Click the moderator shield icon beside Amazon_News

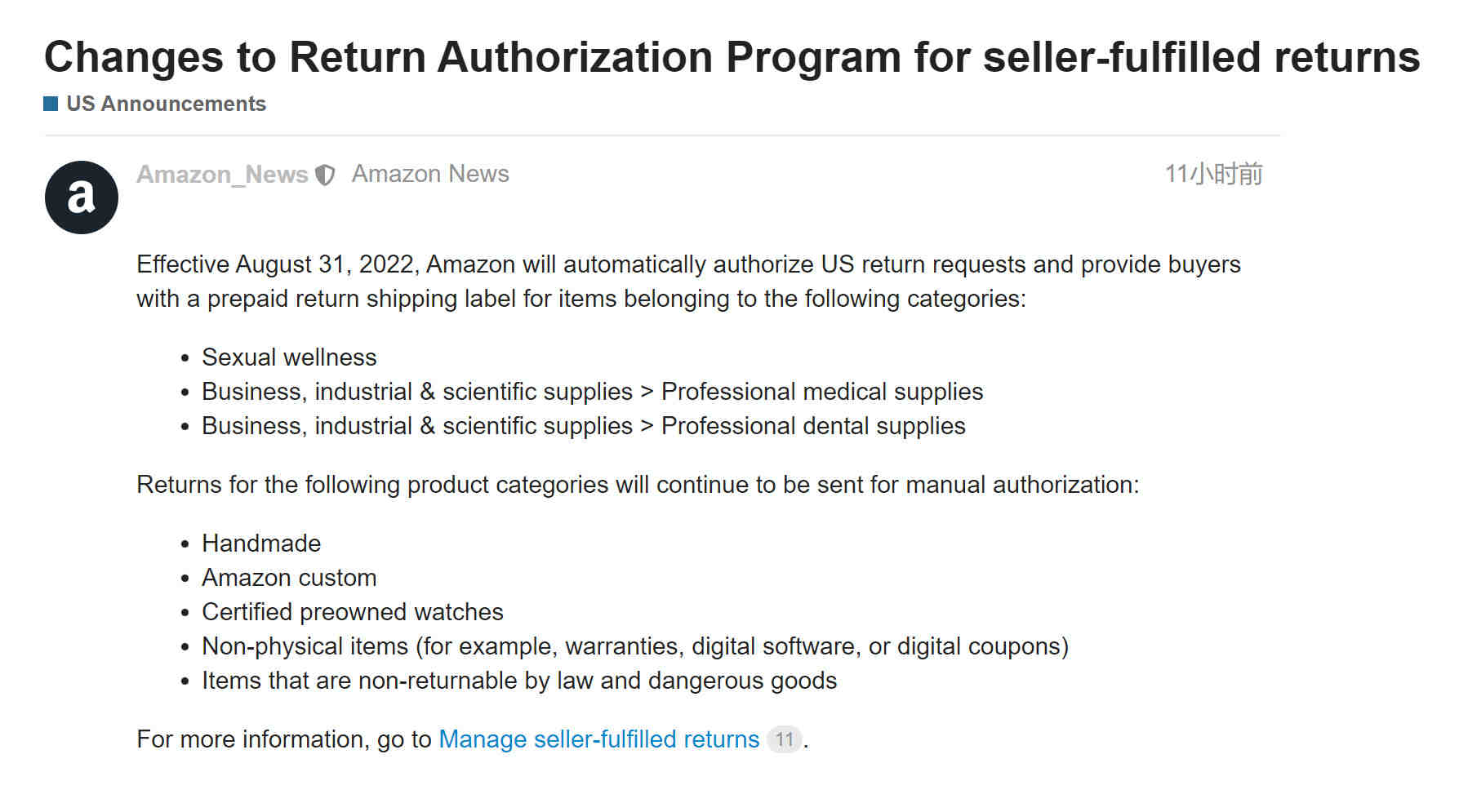coord(325,175)
